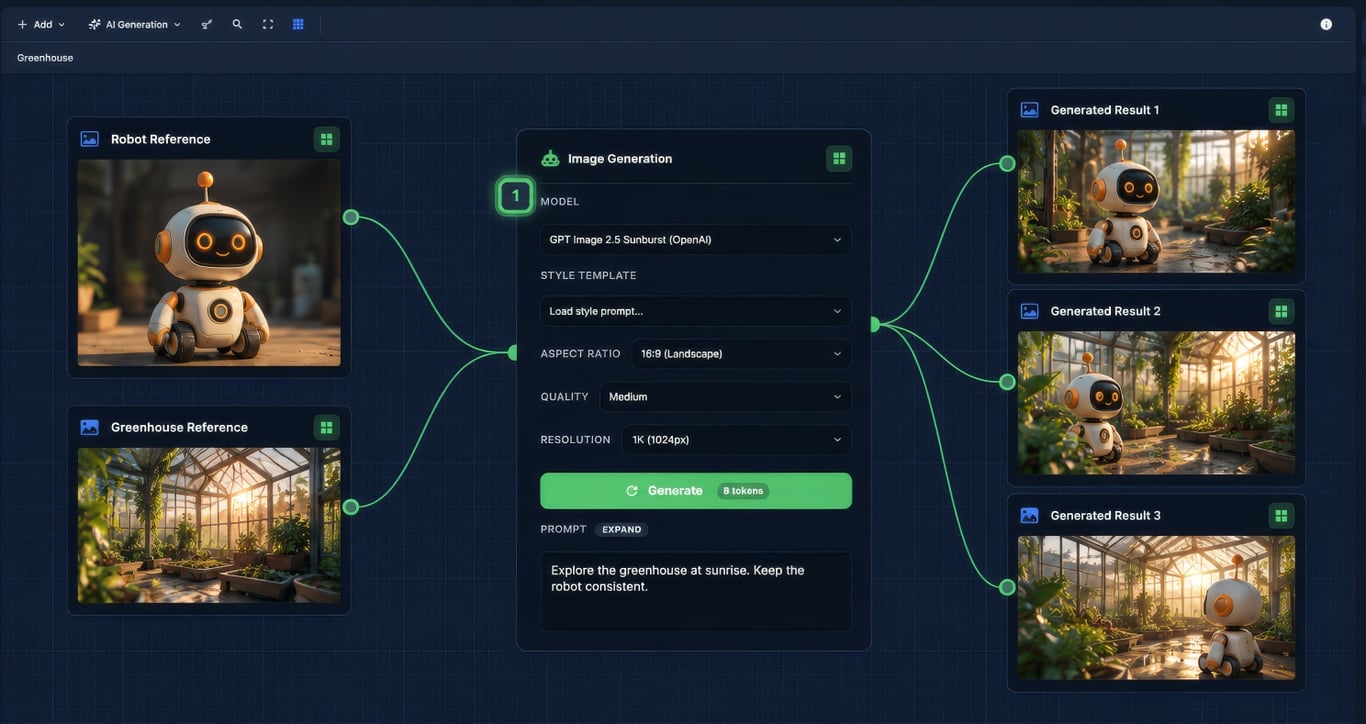Open the Aspect Ratio 16:9 dropdown
The image size is (1366, 724).
(x=742, y=354)
